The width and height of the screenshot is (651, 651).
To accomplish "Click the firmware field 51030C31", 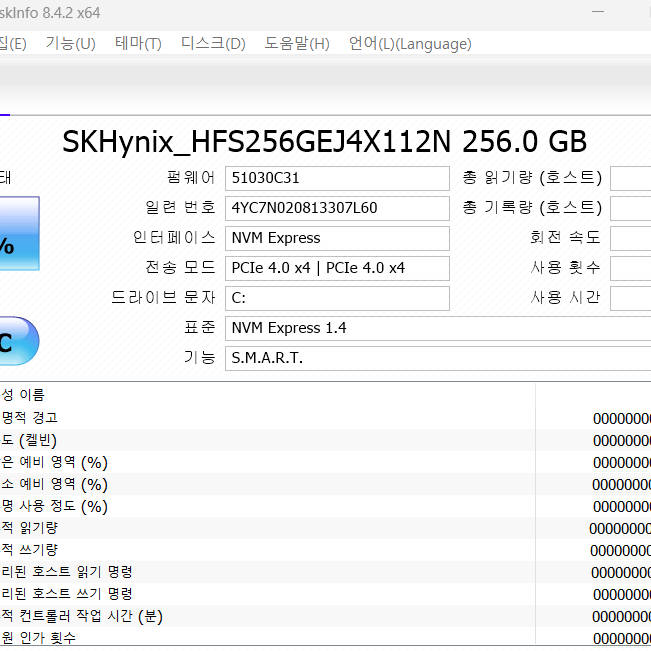I will [337, 179].
